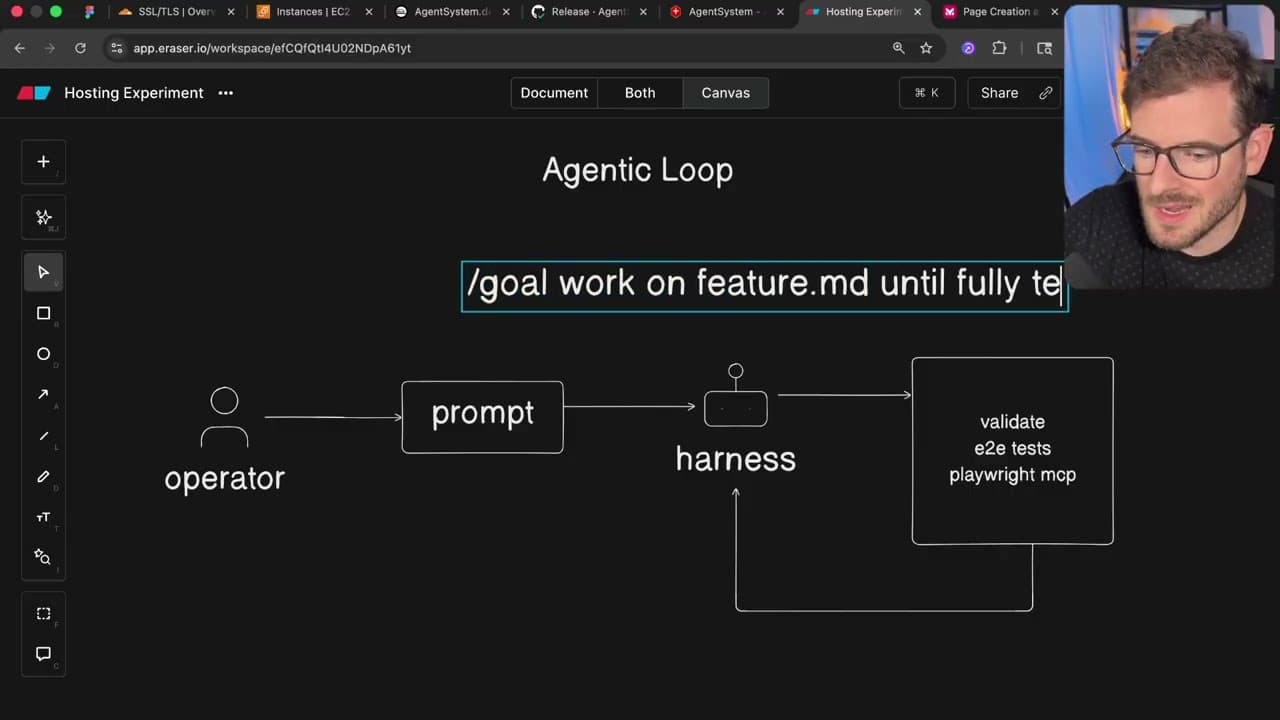This screenshot has width=1280, height=720.
Task: Select the ellipse shape tool
Action: coord(43,354)
